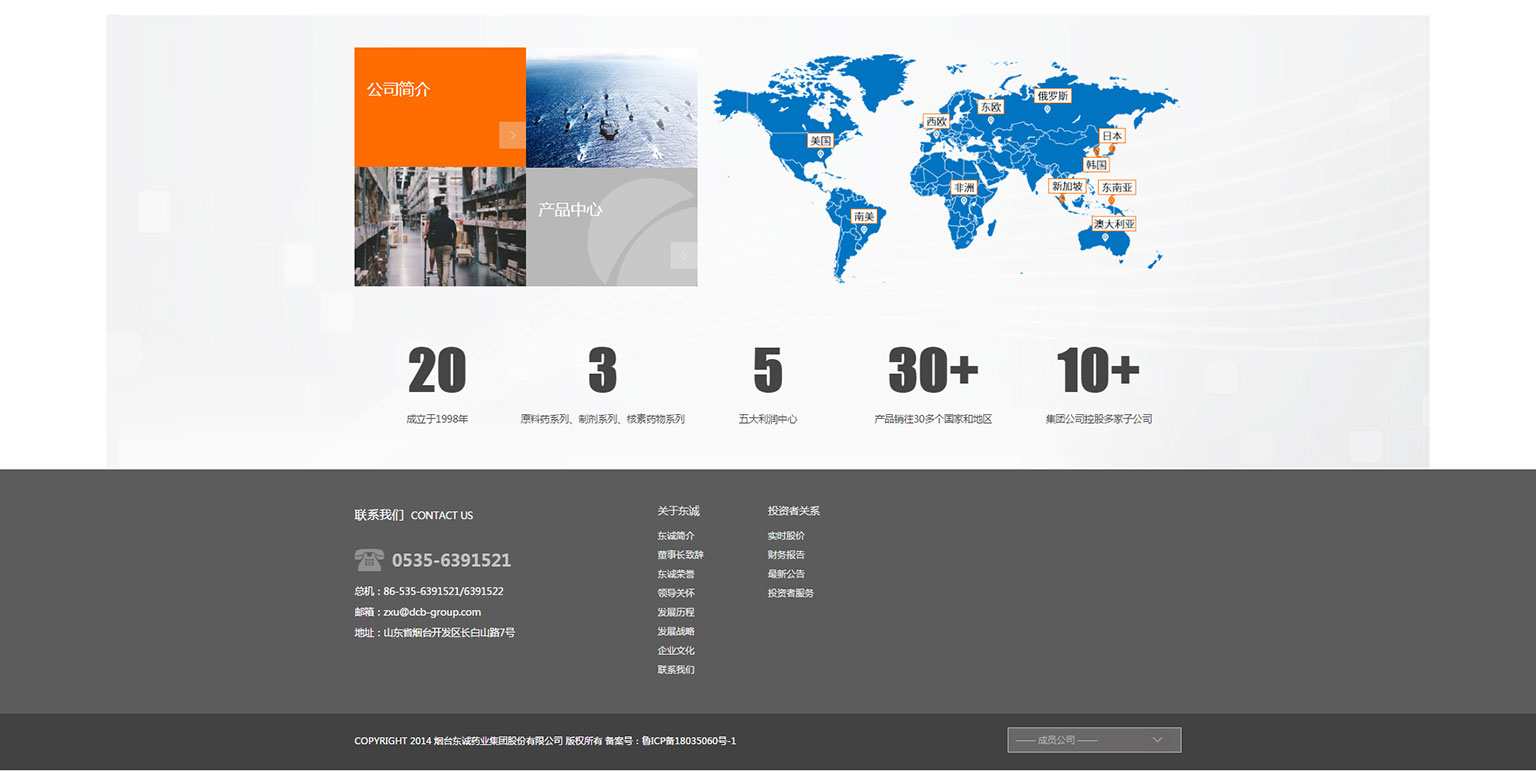Click the map pin under 美国
The height and width of the screenshot is (771, 1536).
click(x=820, y=155)
